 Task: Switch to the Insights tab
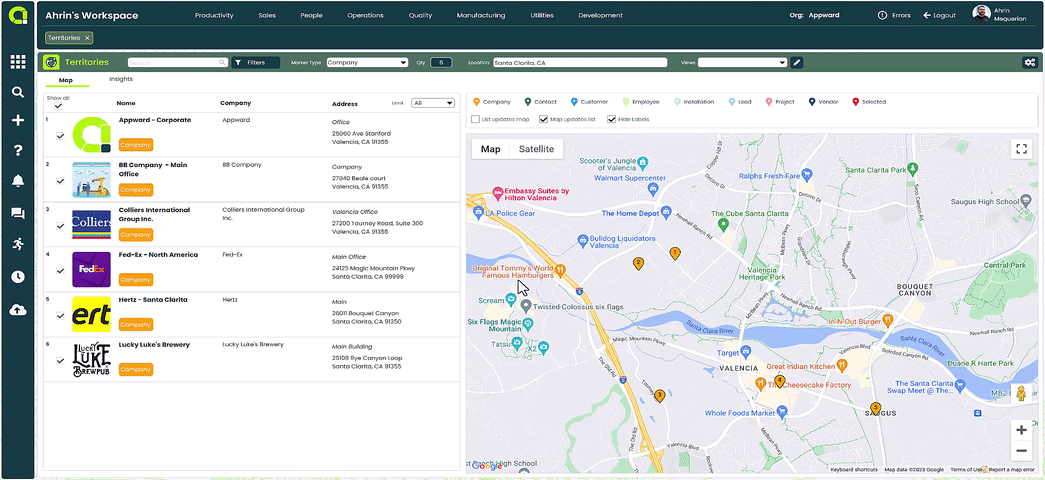tap(121, 79)
